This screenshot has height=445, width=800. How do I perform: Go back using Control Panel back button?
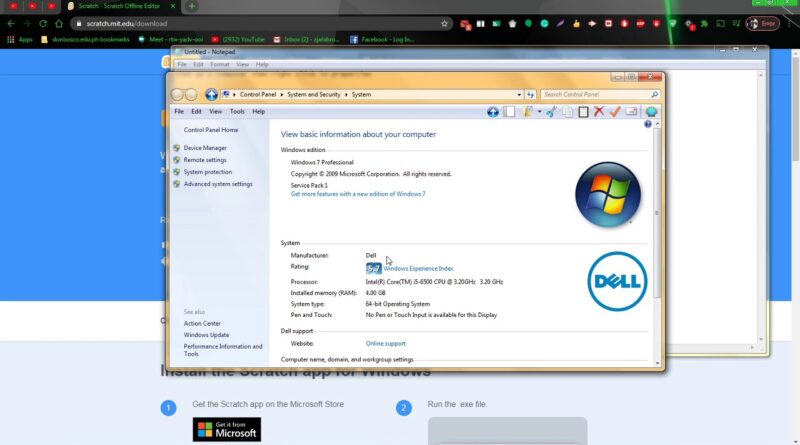177,94
